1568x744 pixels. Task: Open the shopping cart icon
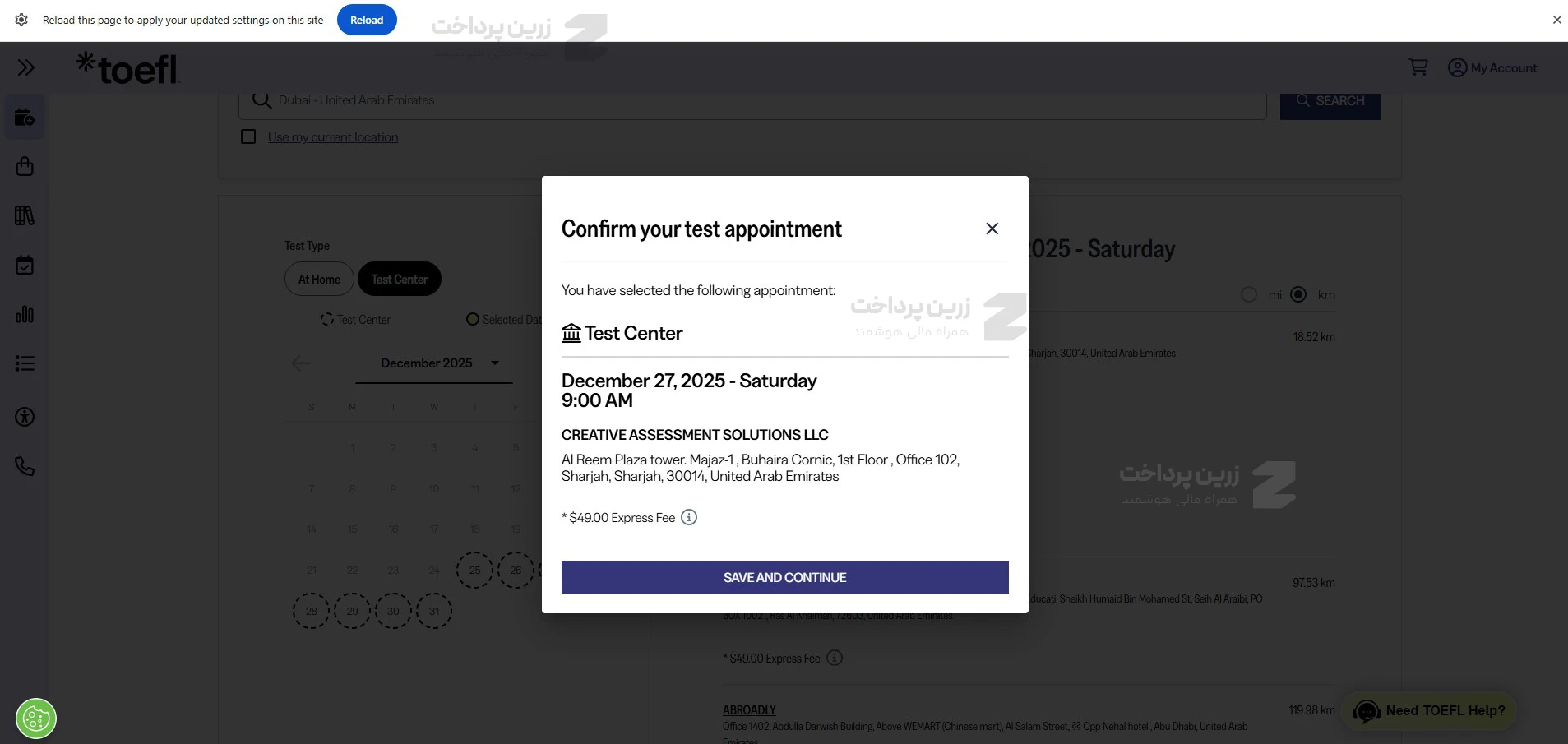[1418, 67]
